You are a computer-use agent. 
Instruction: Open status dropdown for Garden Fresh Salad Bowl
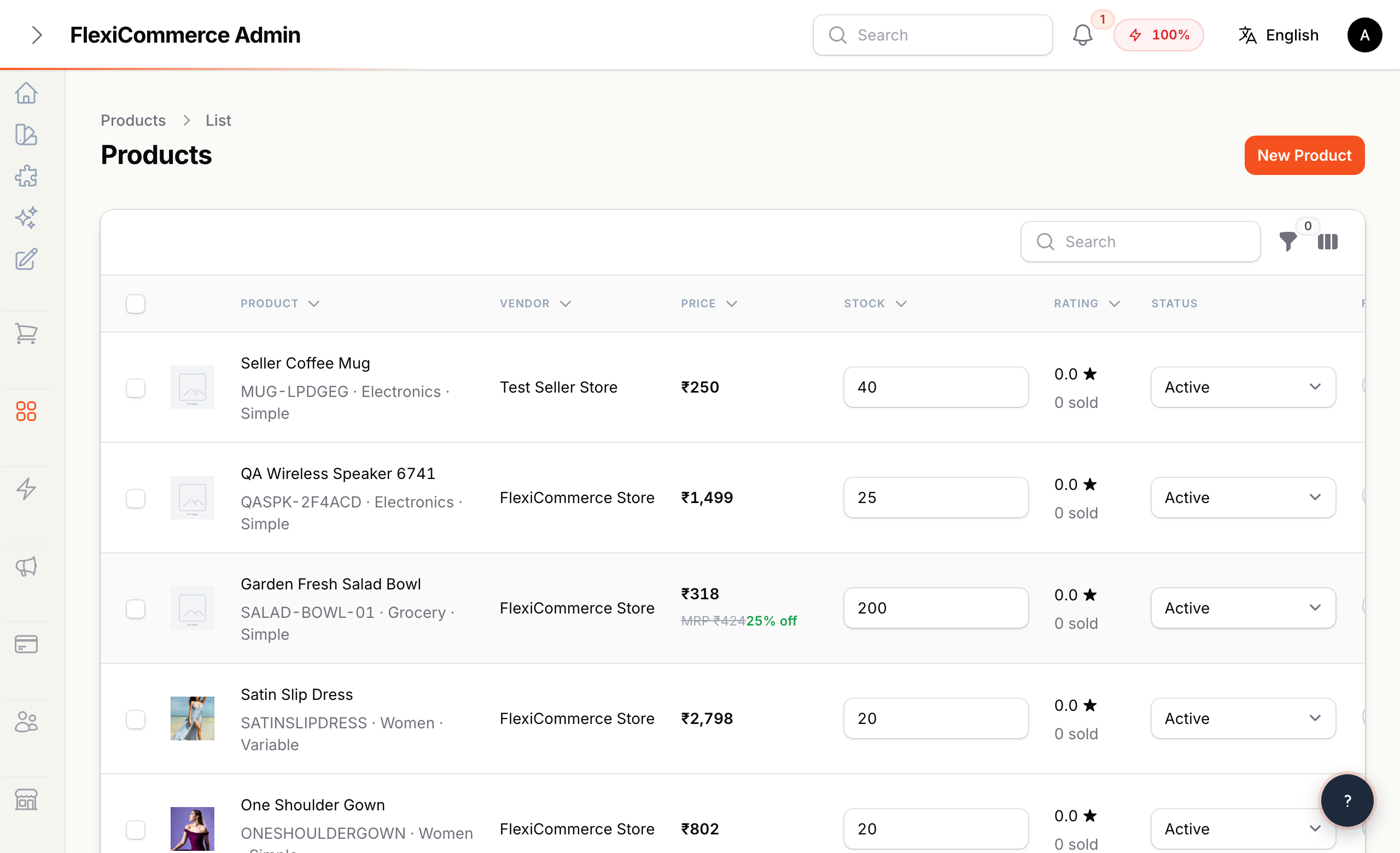pos(1243,608)
